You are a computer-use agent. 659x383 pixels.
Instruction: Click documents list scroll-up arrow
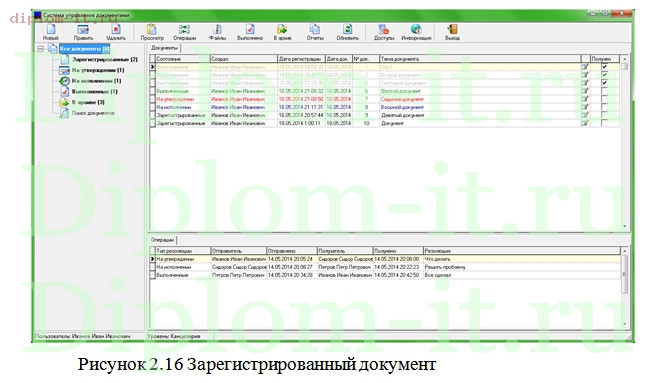[625, 59]
